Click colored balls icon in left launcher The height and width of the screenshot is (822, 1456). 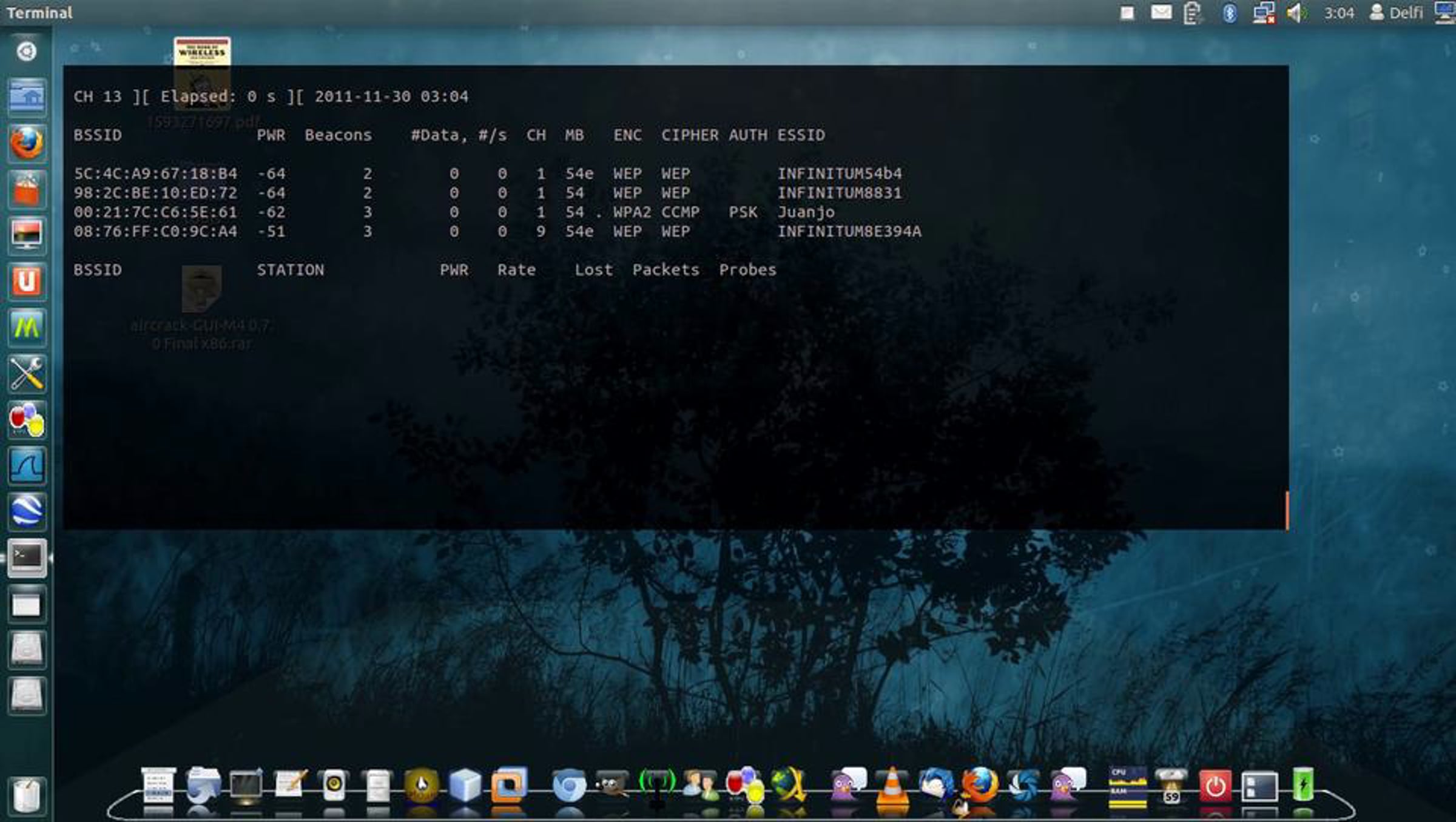(x=27, y=419)
